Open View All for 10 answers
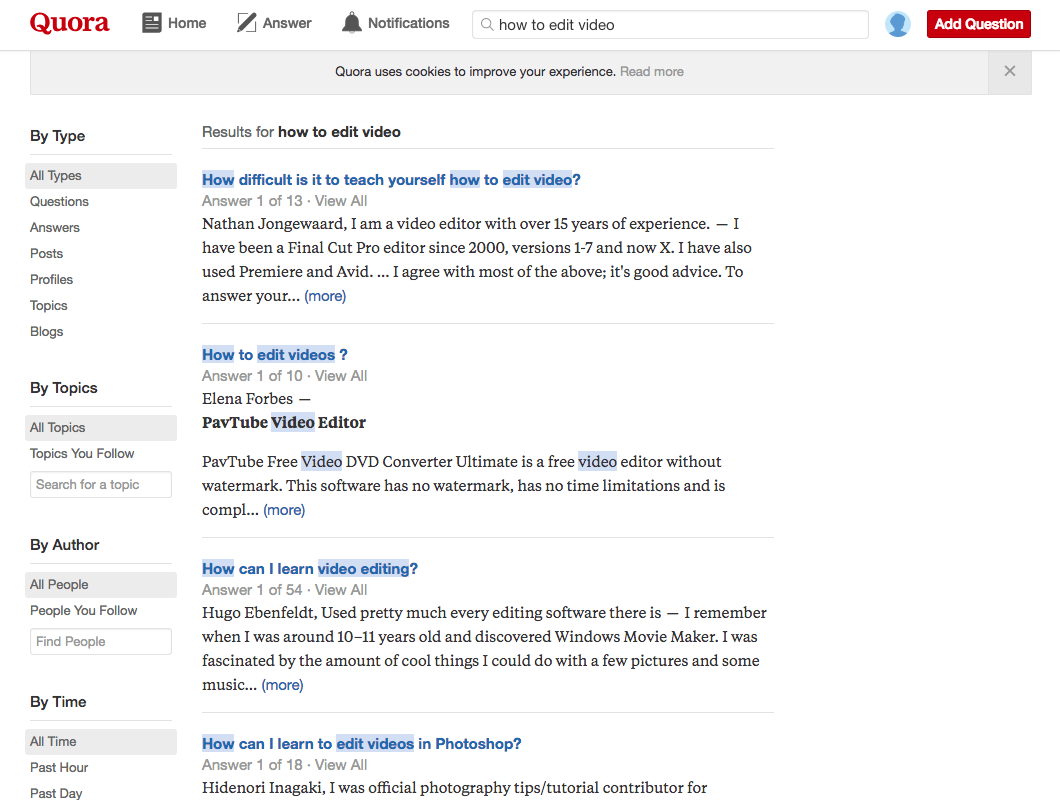Screen dimensions: 1060x800 pos(341,376)
